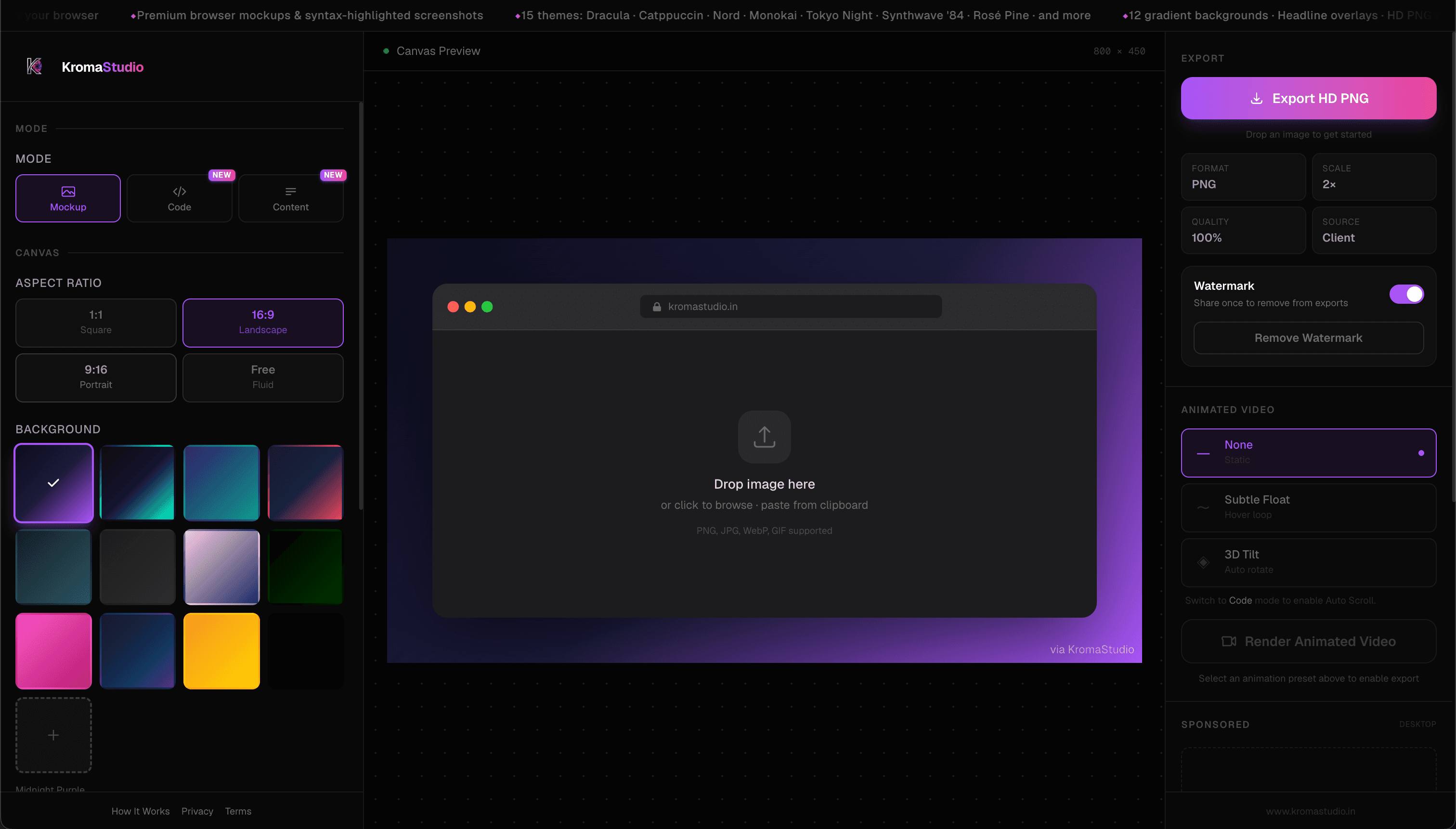Select the pale lavender gradient background swatch
1456x829 pixels.
click(221, 567)
